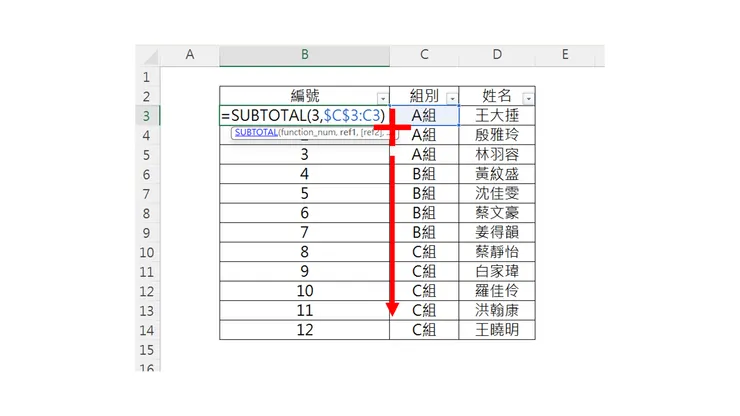
Task: Select column B header
Action: (x=304, y=55)
